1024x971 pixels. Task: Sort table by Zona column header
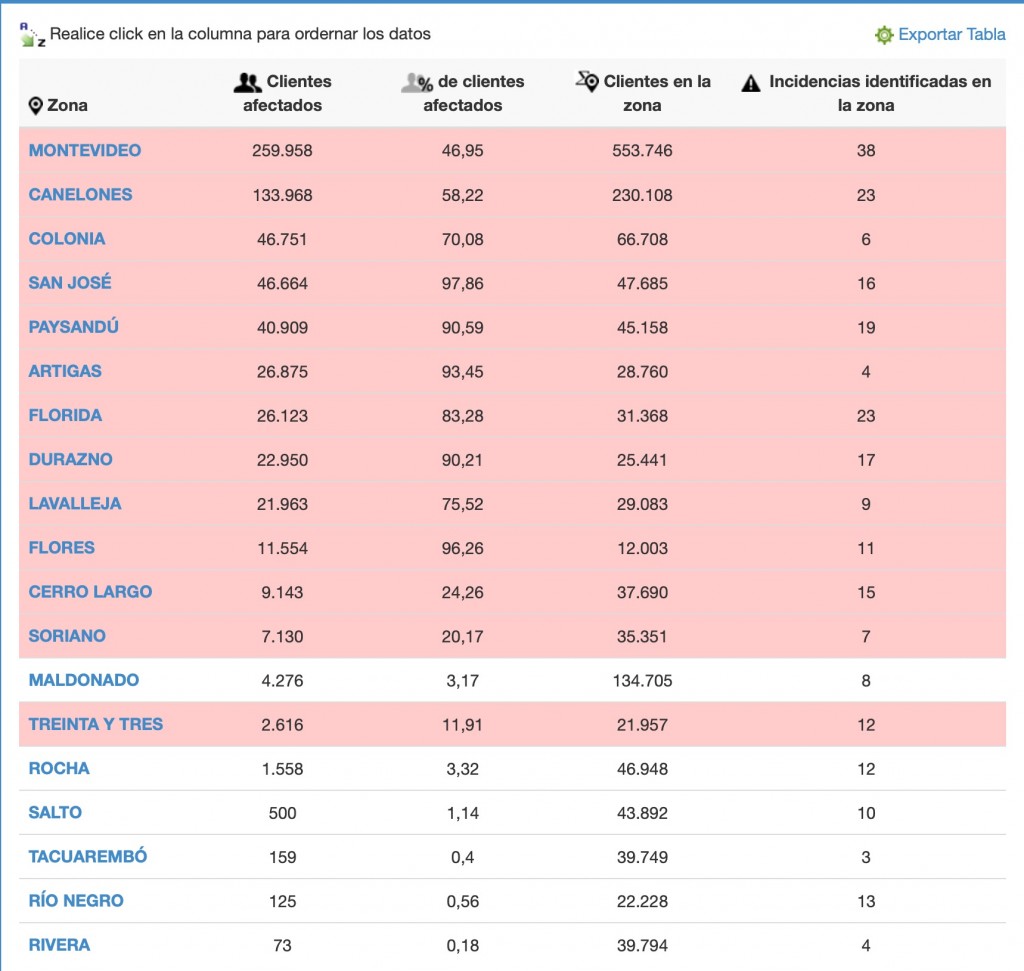67,105
